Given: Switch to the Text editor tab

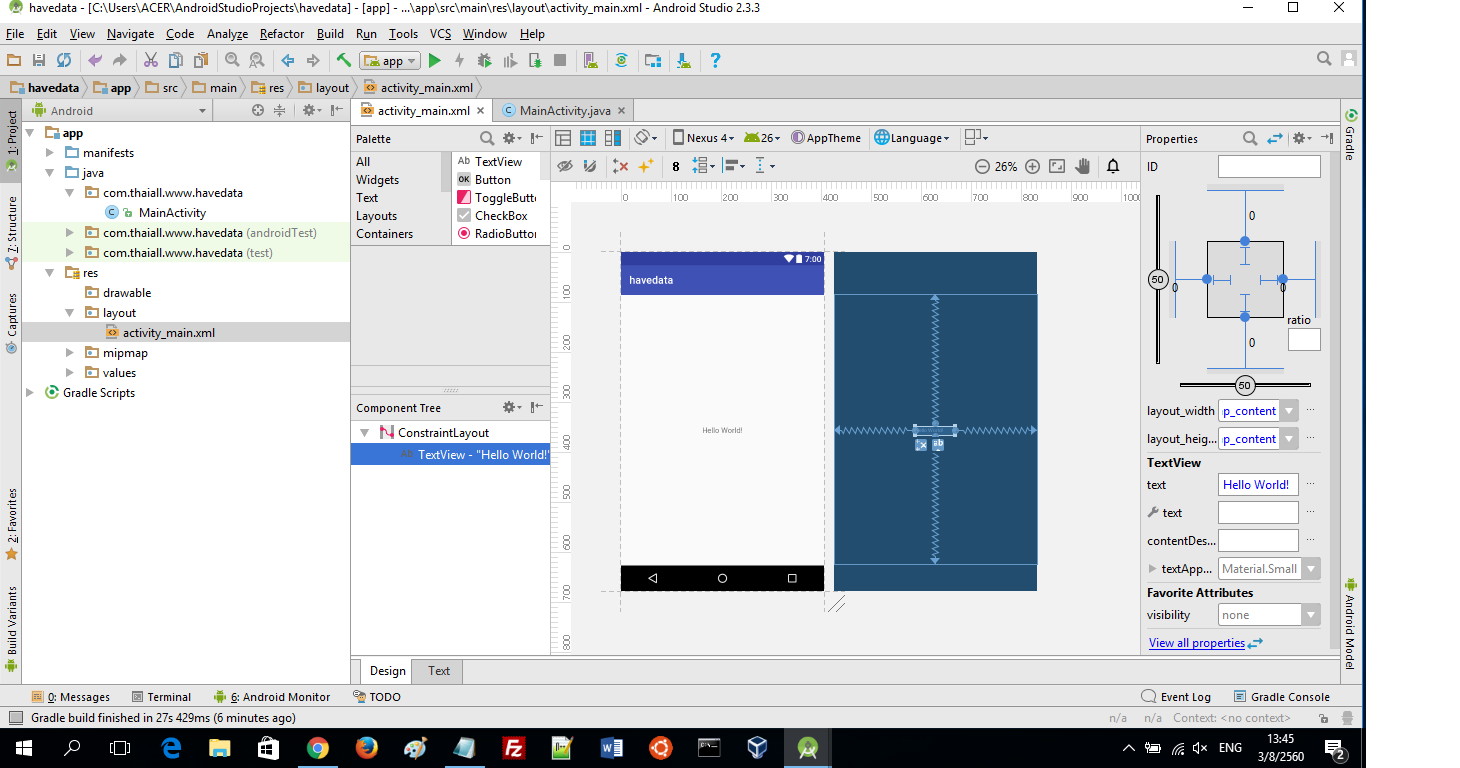Looking at the screenshot, I should click(439, 671).
